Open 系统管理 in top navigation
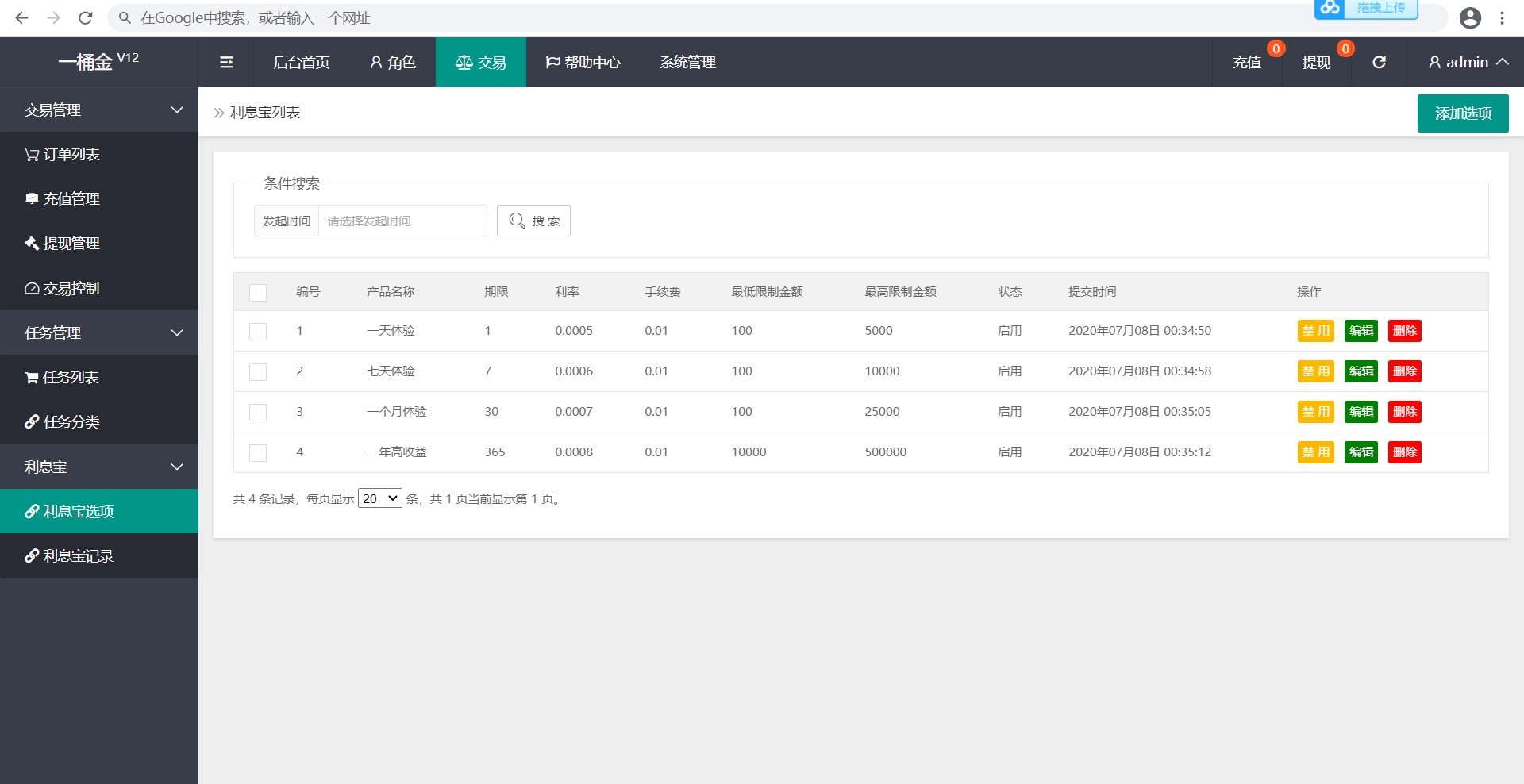The height and width of the screenshot is (784, 1524). tap(688, 62)
